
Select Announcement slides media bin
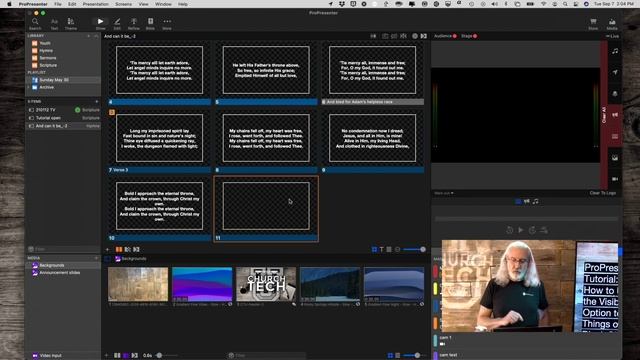60,273
